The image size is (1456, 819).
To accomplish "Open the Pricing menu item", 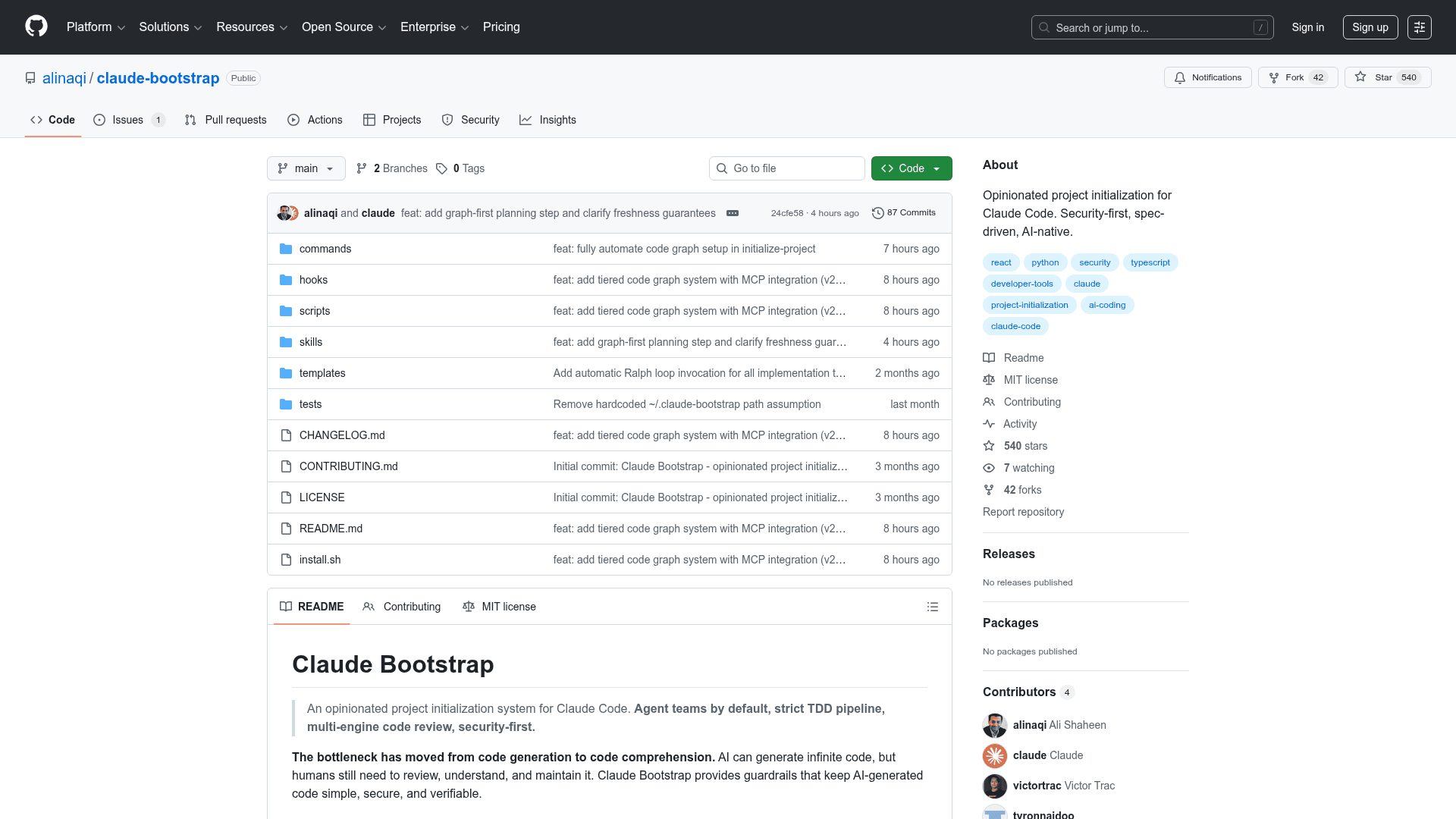I will coord(501,27).
